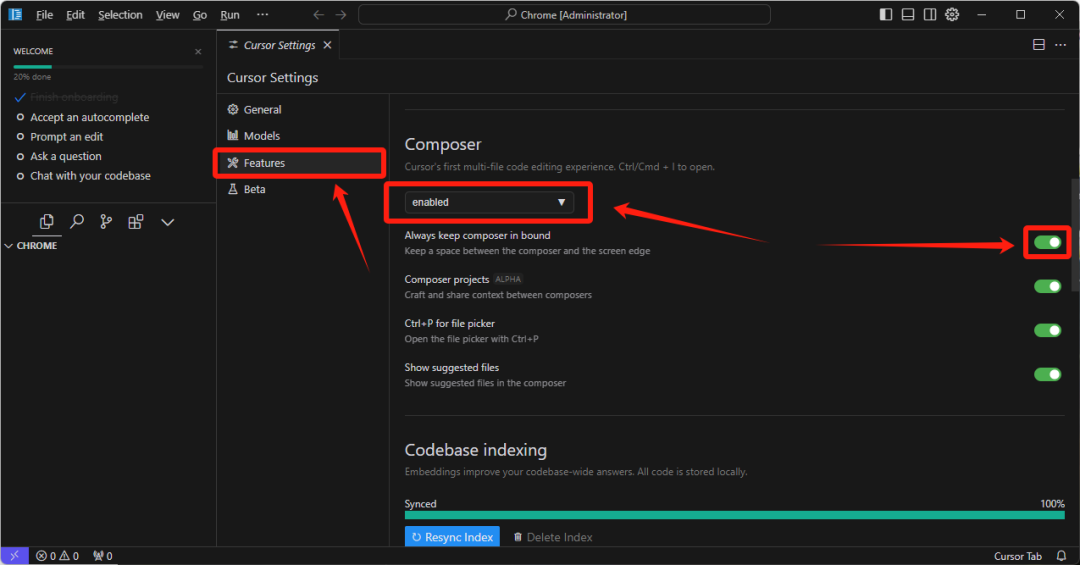Click the Chrome [Administrator] search box
The width and height of the screenshot is (1080, 565).
(564, 14)
